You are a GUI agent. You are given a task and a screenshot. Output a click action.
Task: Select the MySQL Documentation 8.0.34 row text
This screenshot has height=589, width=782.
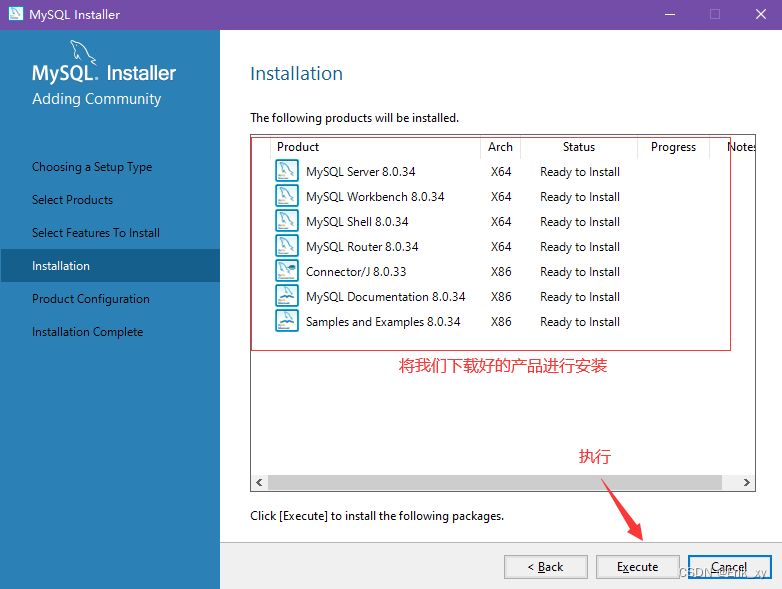pos(386,296)
